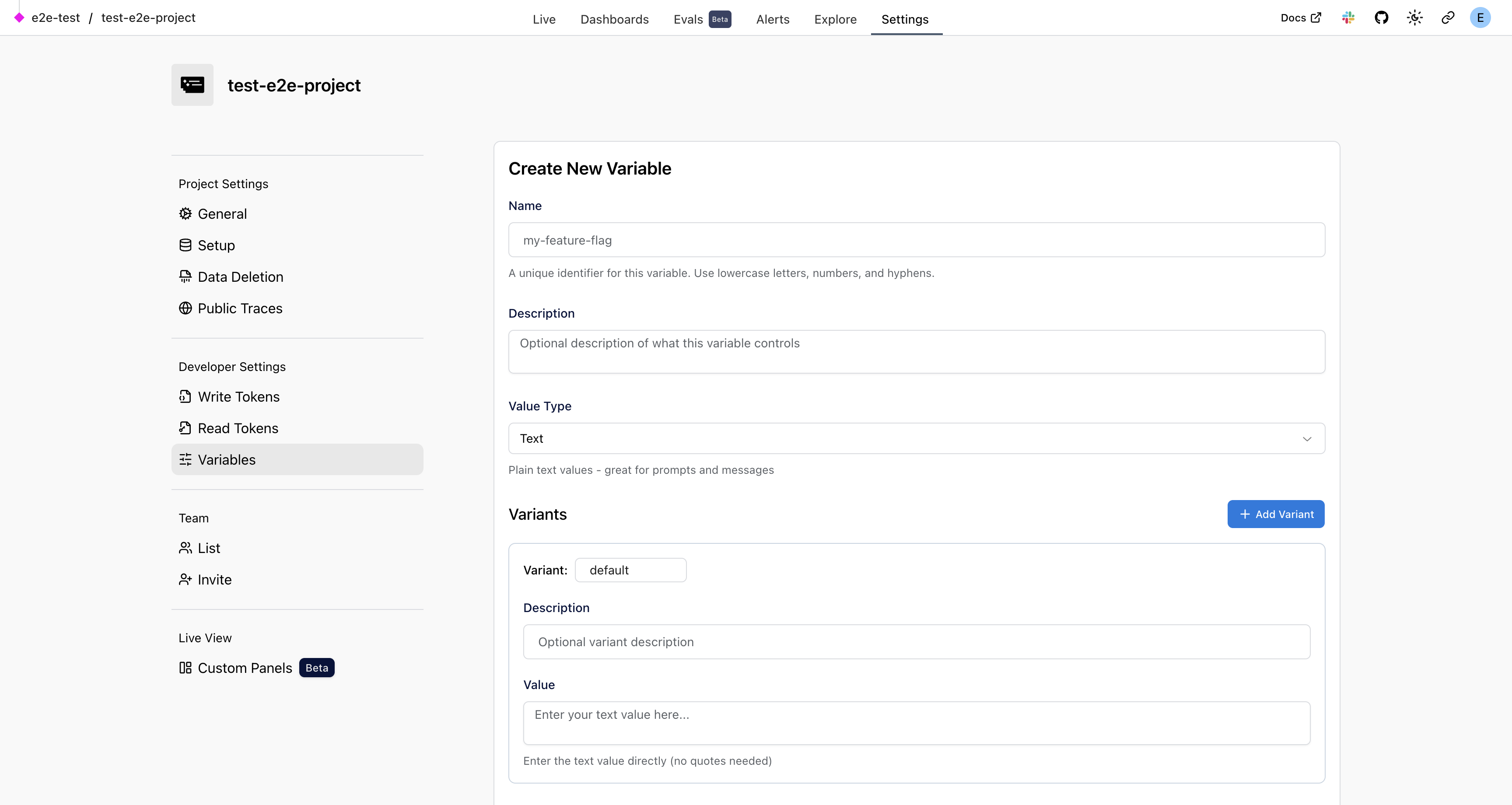The height and width of the screenshot is (805, 1512).
Task: Click the variable Name input field
Action: (x=916, y=240)
